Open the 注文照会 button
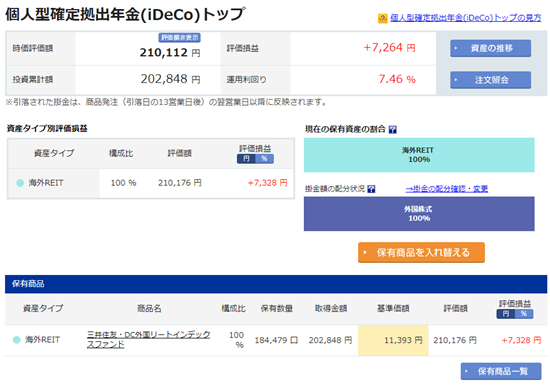550x385 pixels. click(490, 80)
